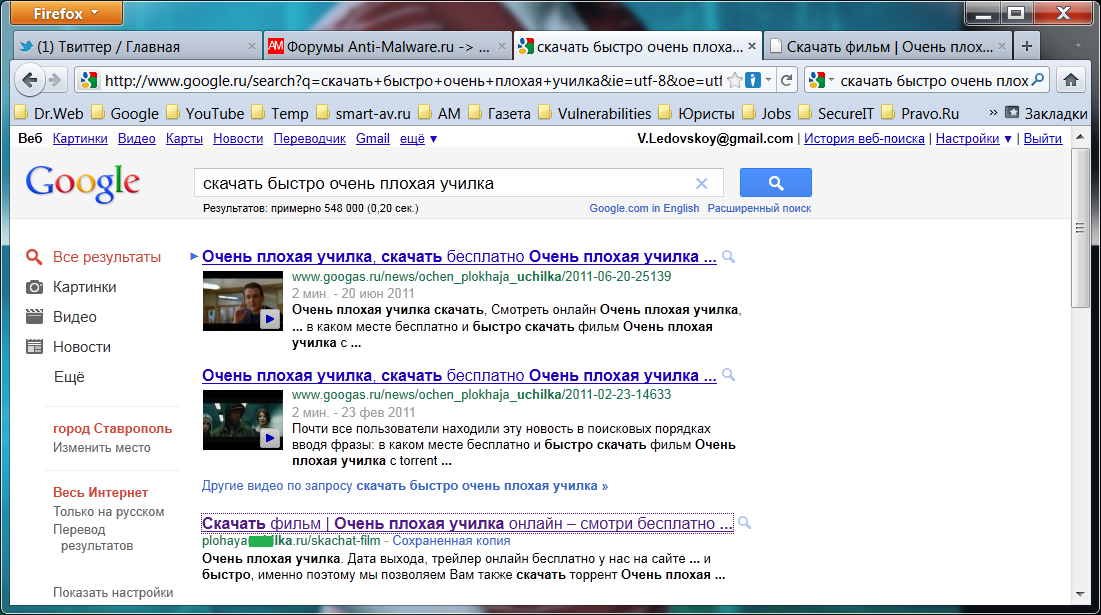Open the Google bookmarks folder
Viewport: 1101px width, 615px height.
point(125,113)
